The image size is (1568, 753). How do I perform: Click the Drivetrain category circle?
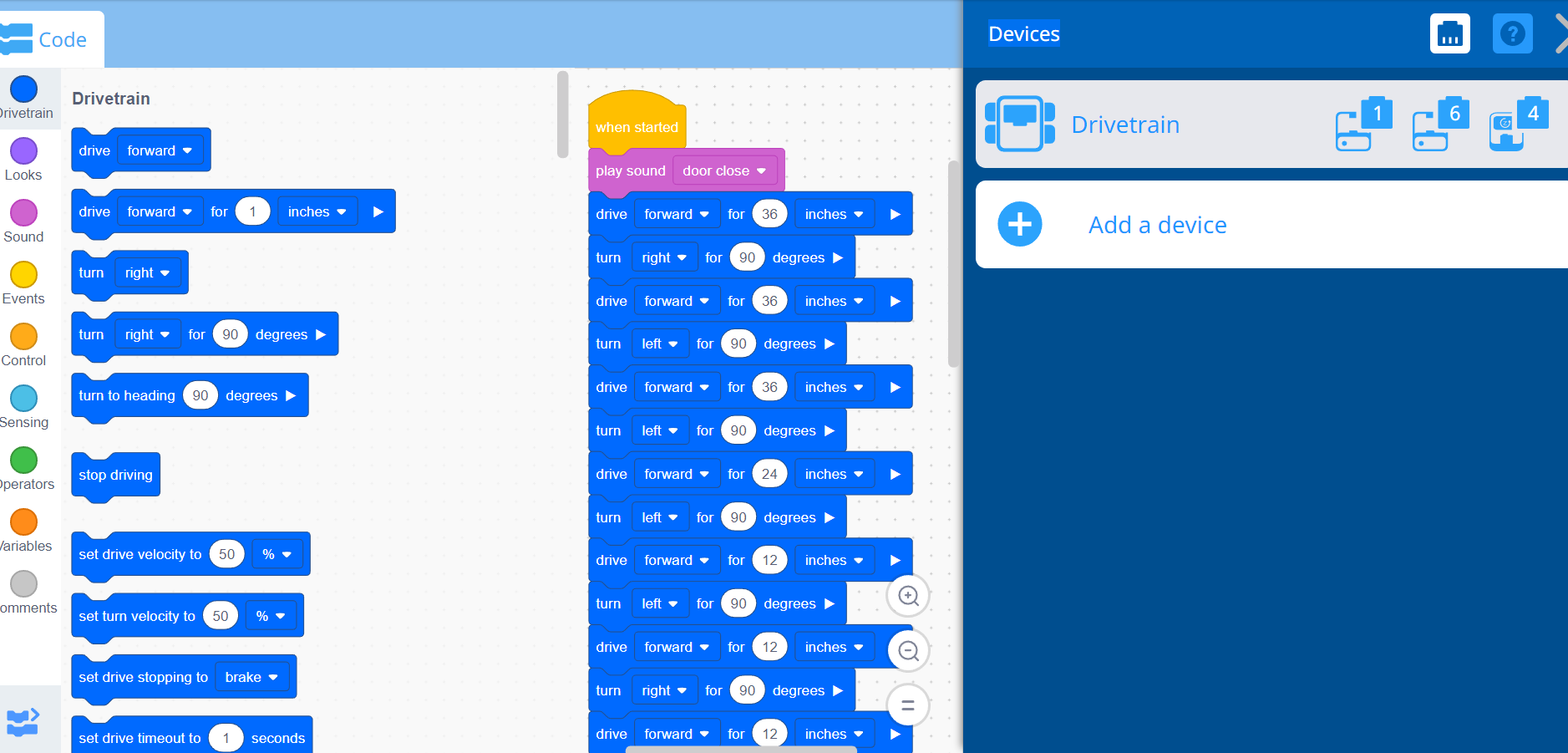[x=23, y=89]
